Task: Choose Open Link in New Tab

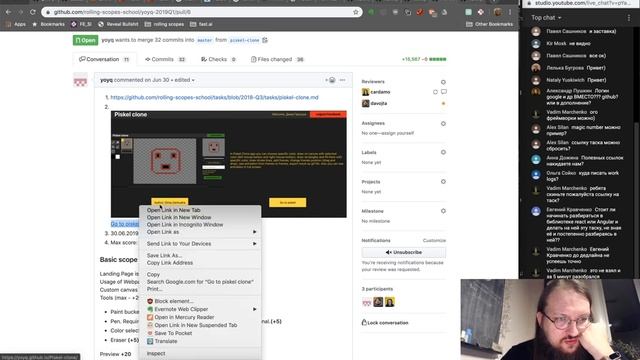Action: click(200, 210)
